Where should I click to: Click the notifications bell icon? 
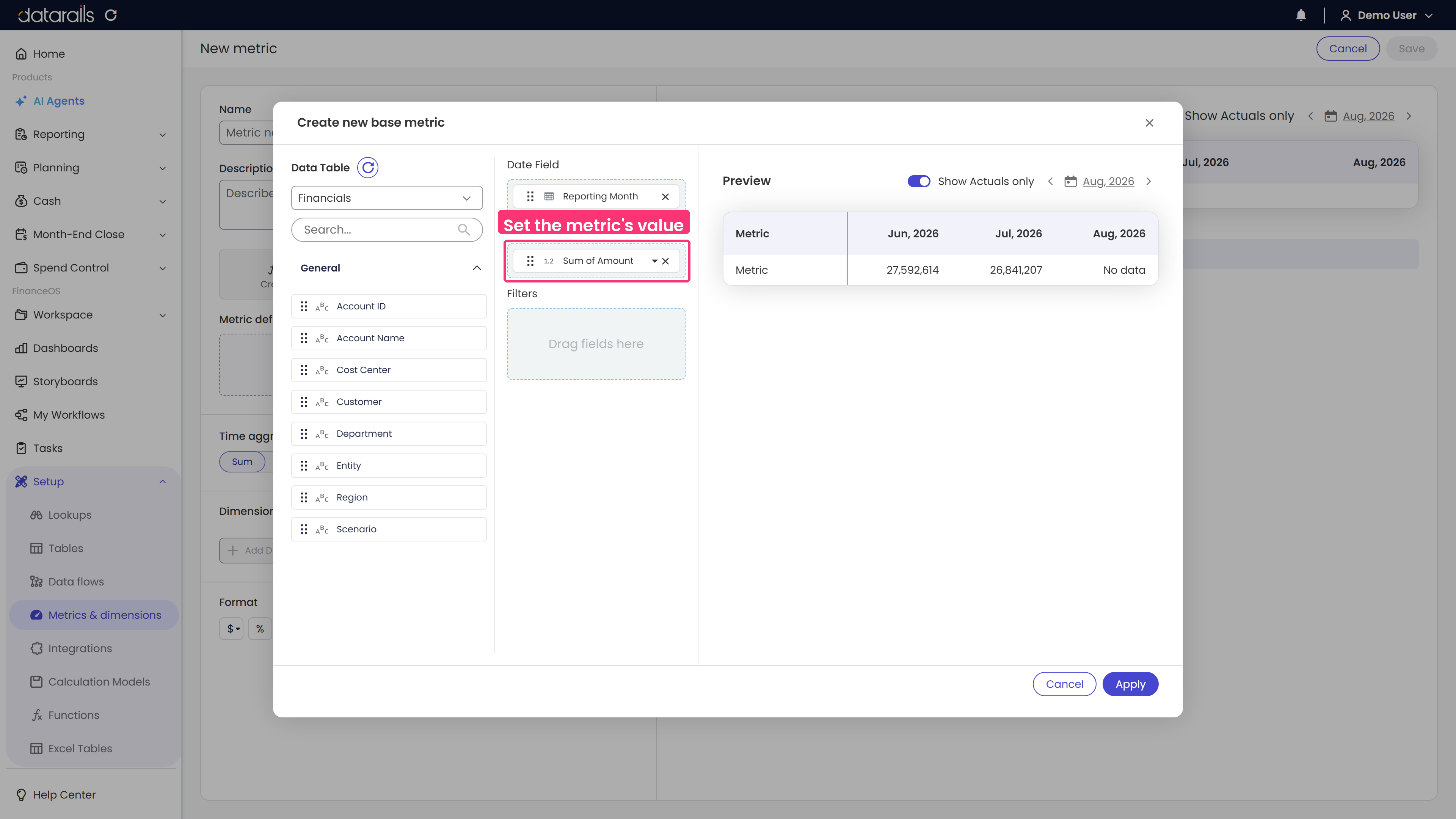tap(1301, 15)
